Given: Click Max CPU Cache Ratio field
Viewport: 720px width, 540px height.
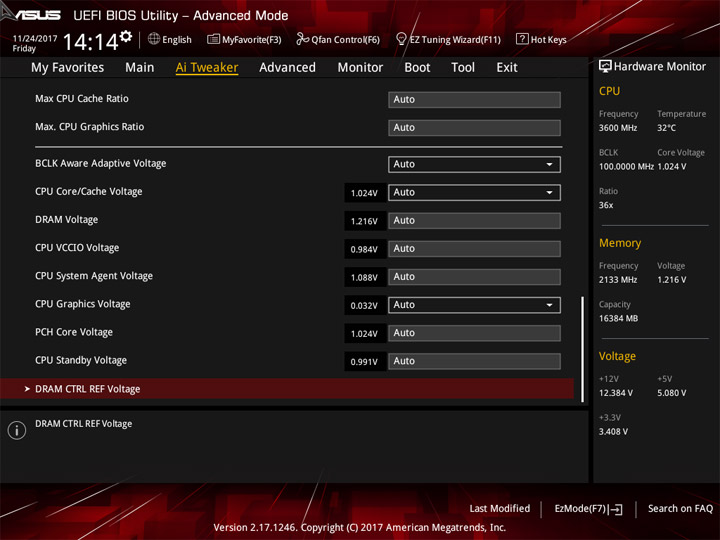Looking at the screenshot, I should 474,100.
